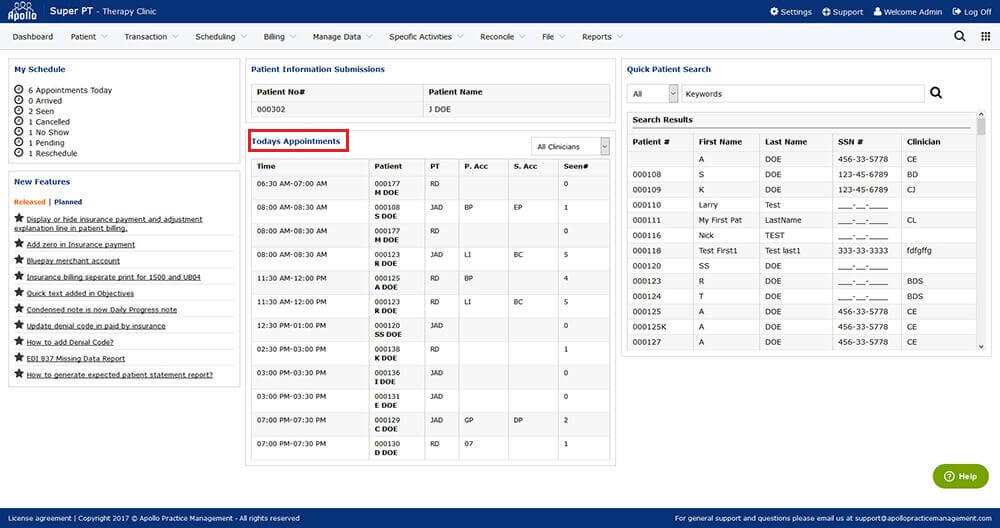This screenshot has height=528, width=1000.
Task: Click clock icon beside 1 No Show
Action: (18, 132)
